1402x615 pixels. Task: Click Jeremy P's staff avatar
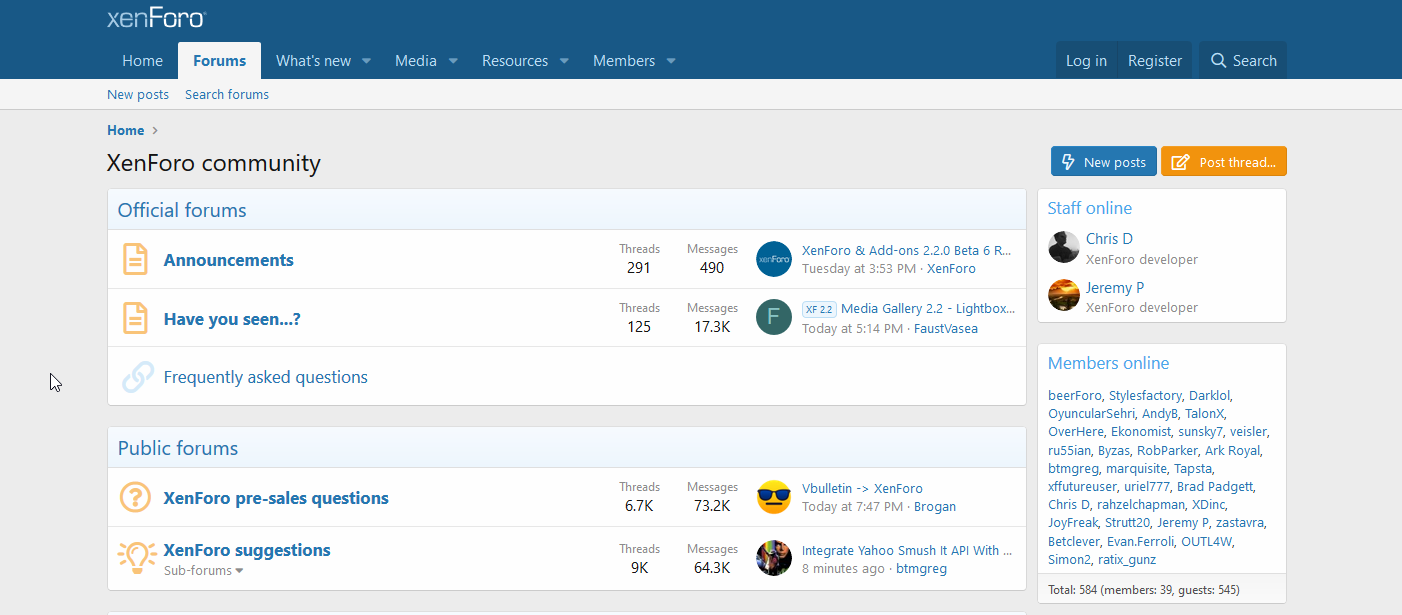pyautogui.click(x=1064, y=296)
